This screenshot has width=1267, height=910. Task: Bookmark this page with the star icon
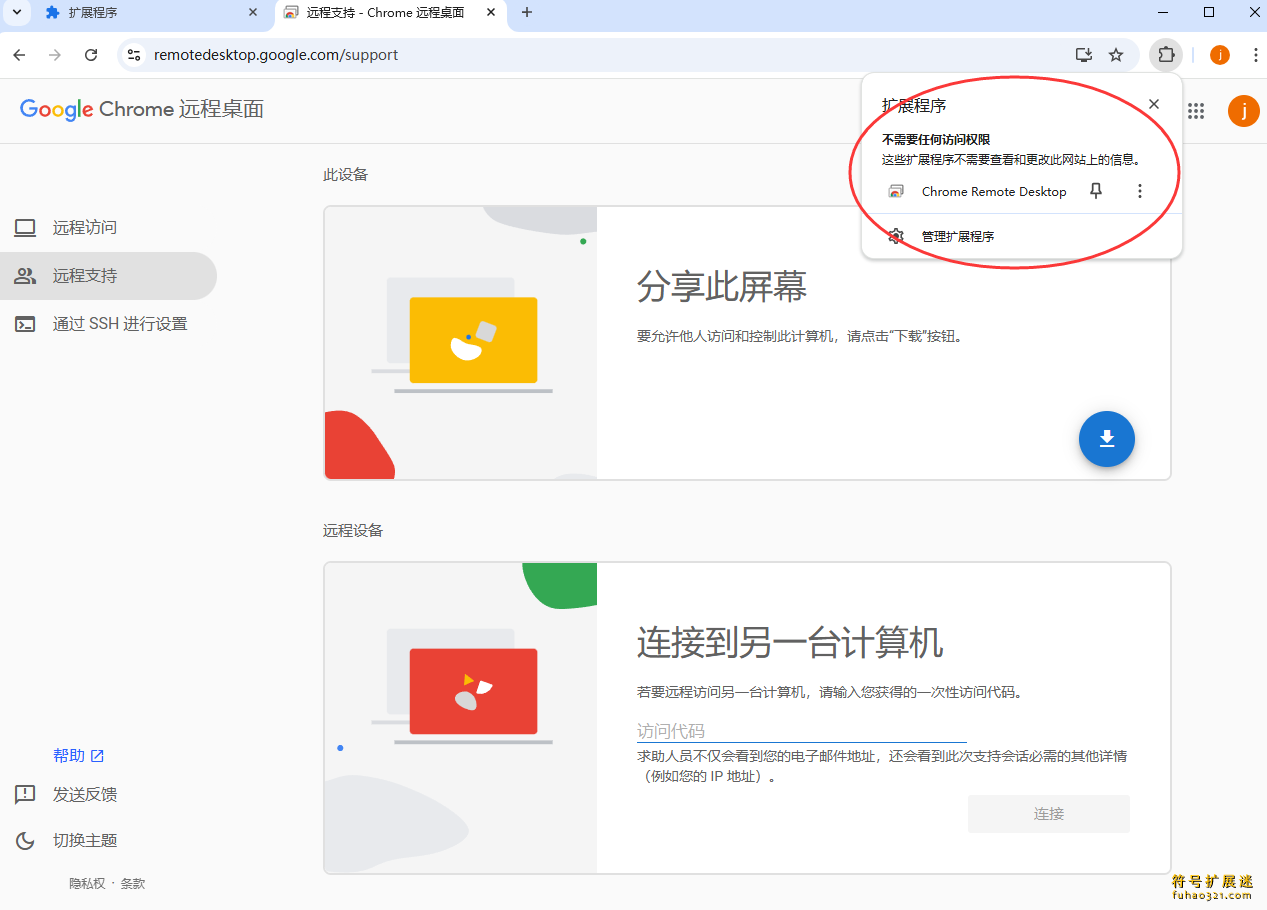point(1116,55)
